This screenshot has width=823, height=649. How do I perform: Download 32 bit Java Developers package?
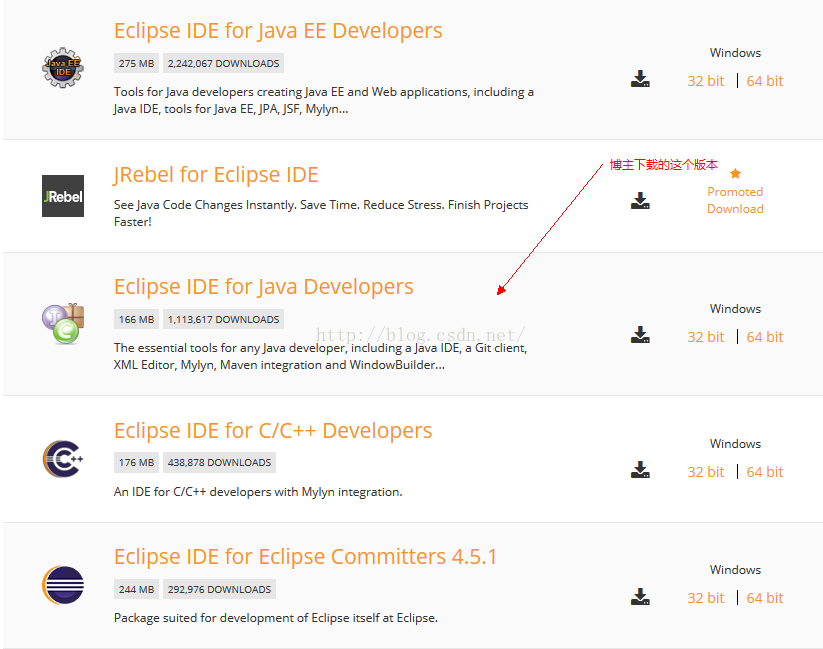(705, 337)
